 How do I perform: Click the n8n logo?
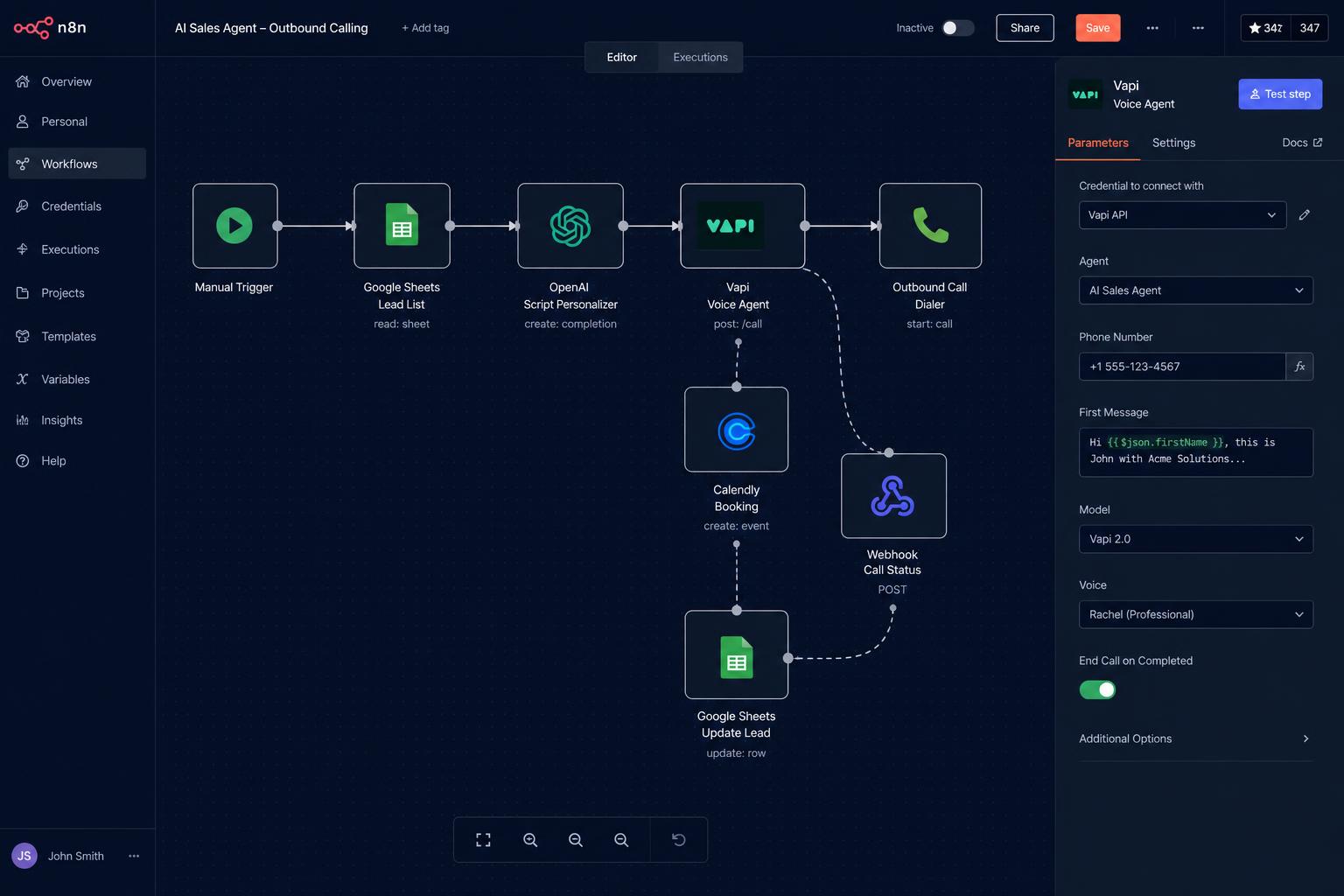click(50, 28)
